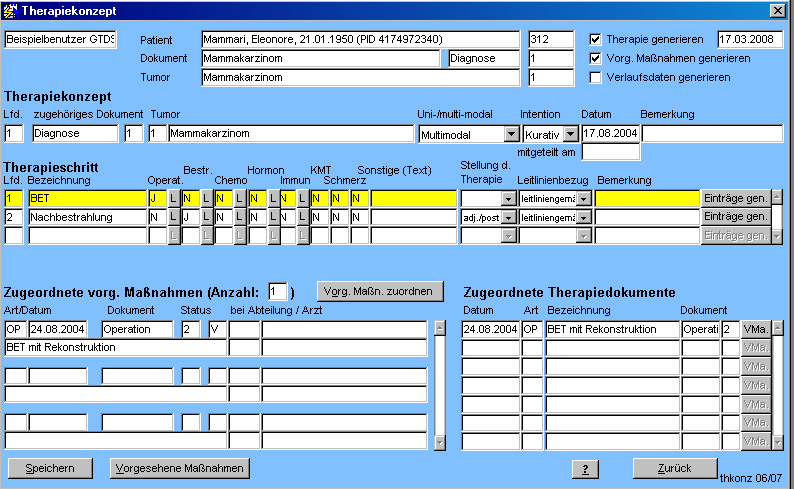
Task: Click Einträge gen. for the BET row
Action: tap(735, 198)
